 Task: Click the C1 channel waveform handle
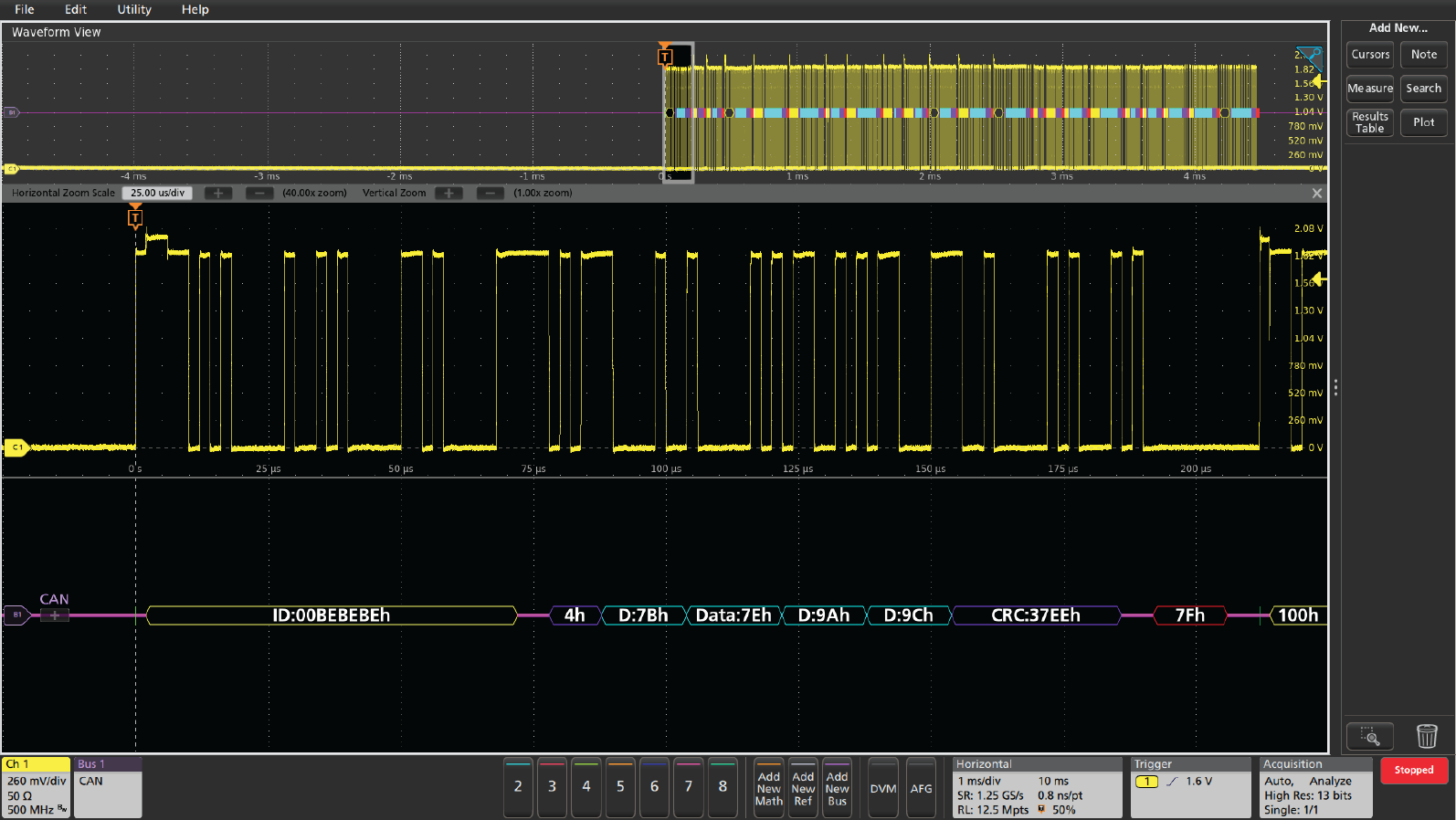click(x=16, y=447)
